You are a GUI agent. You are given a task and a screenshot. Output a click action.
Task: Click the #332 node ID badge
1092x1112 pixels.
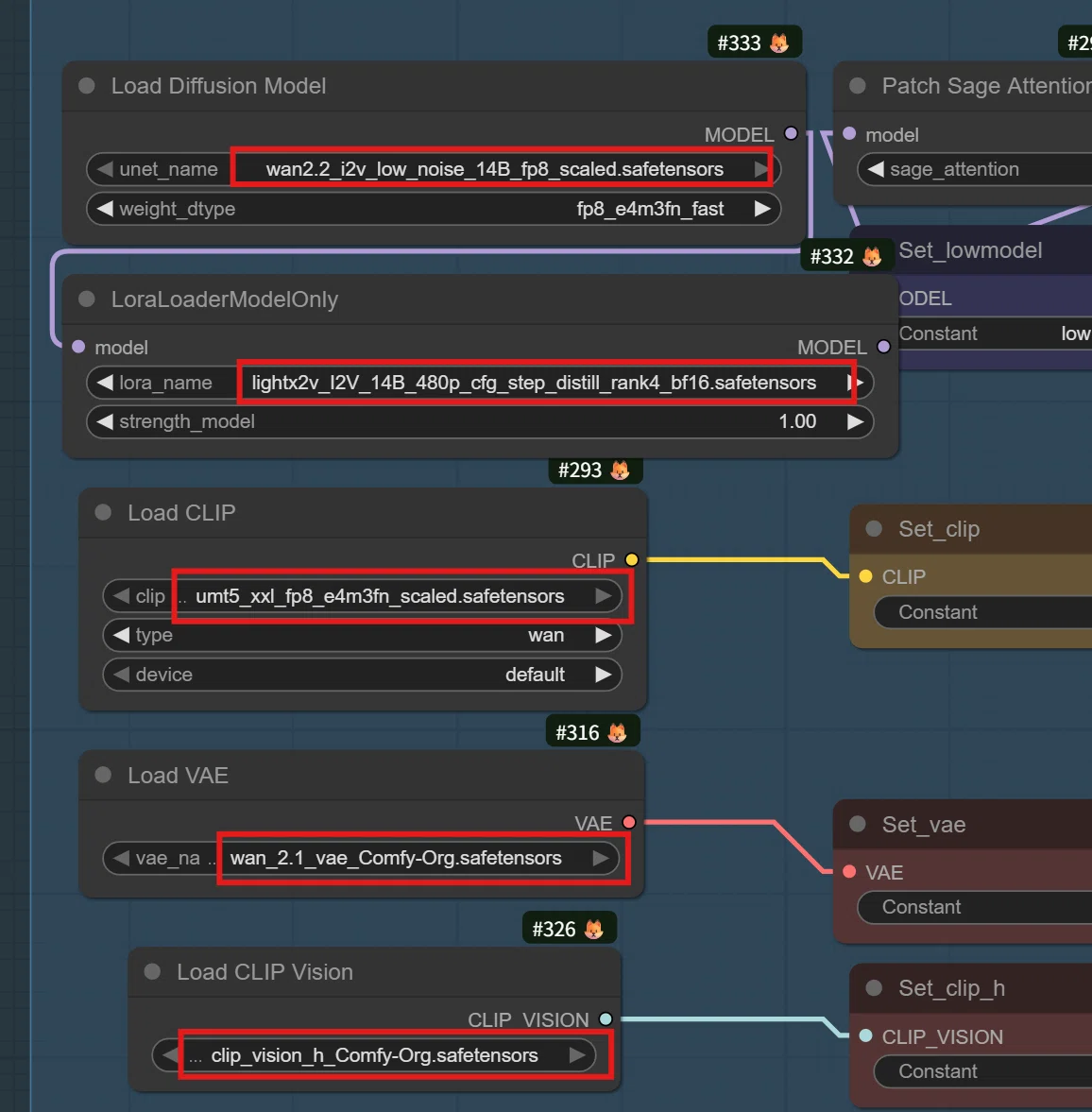click(x=847, y=256)
